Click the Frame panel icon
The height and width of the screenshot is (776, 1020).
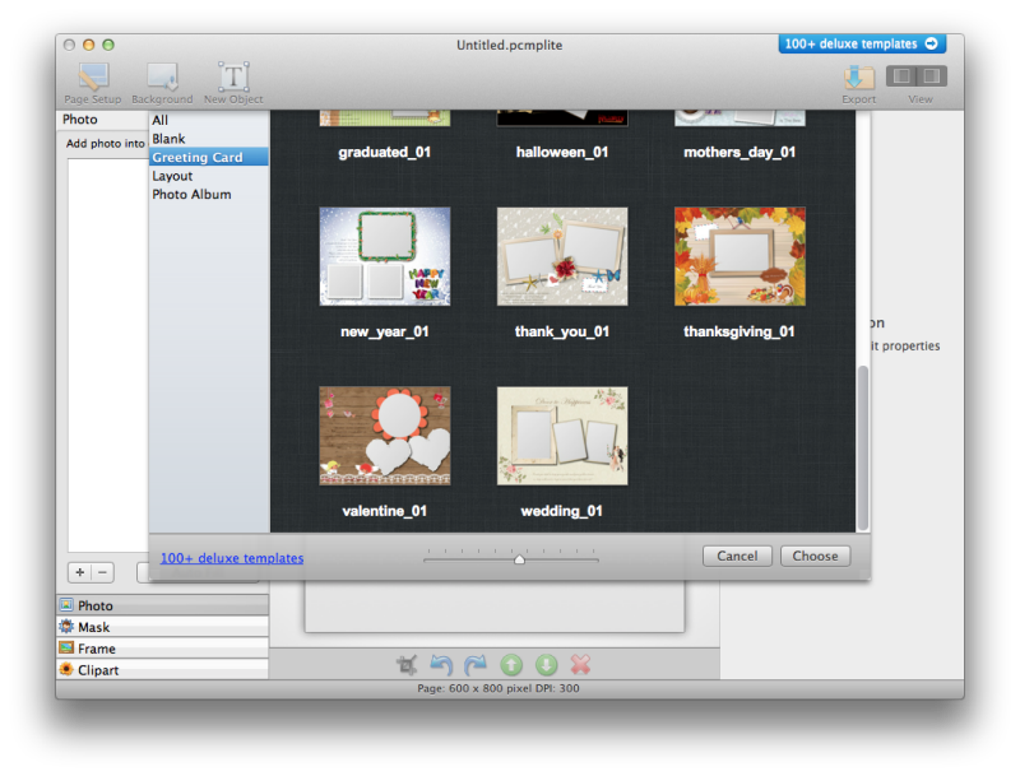(66, 648)
